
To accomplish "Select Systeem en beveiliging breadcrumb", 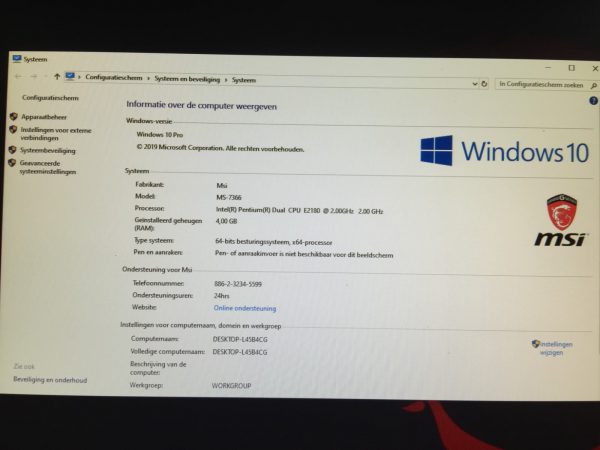I will click(187, 79).
